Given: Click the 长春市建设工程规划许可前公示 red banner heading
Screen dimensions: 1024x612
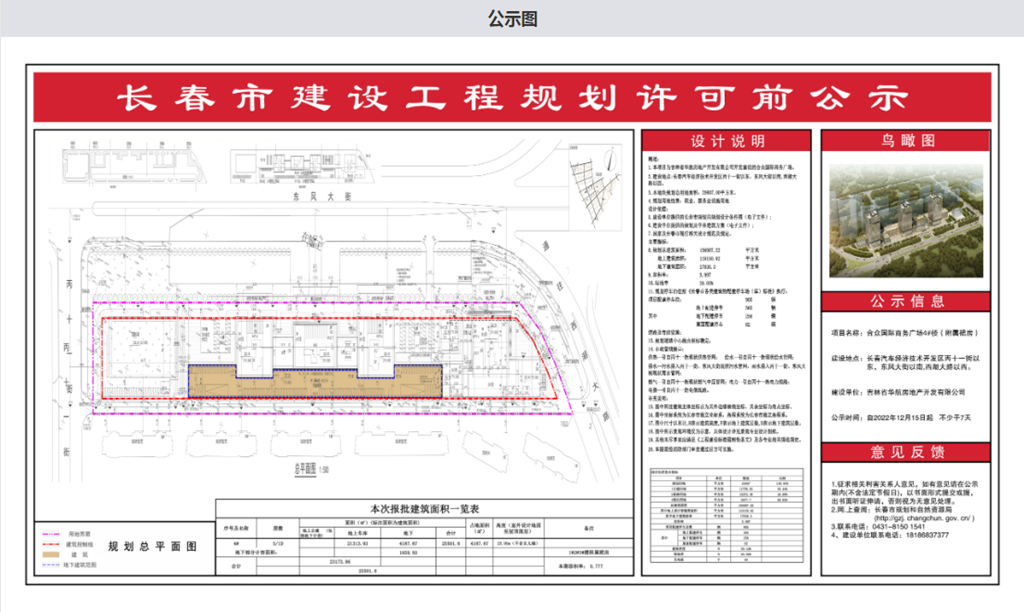Looking at the screenshot, I should tap(513, 98).
